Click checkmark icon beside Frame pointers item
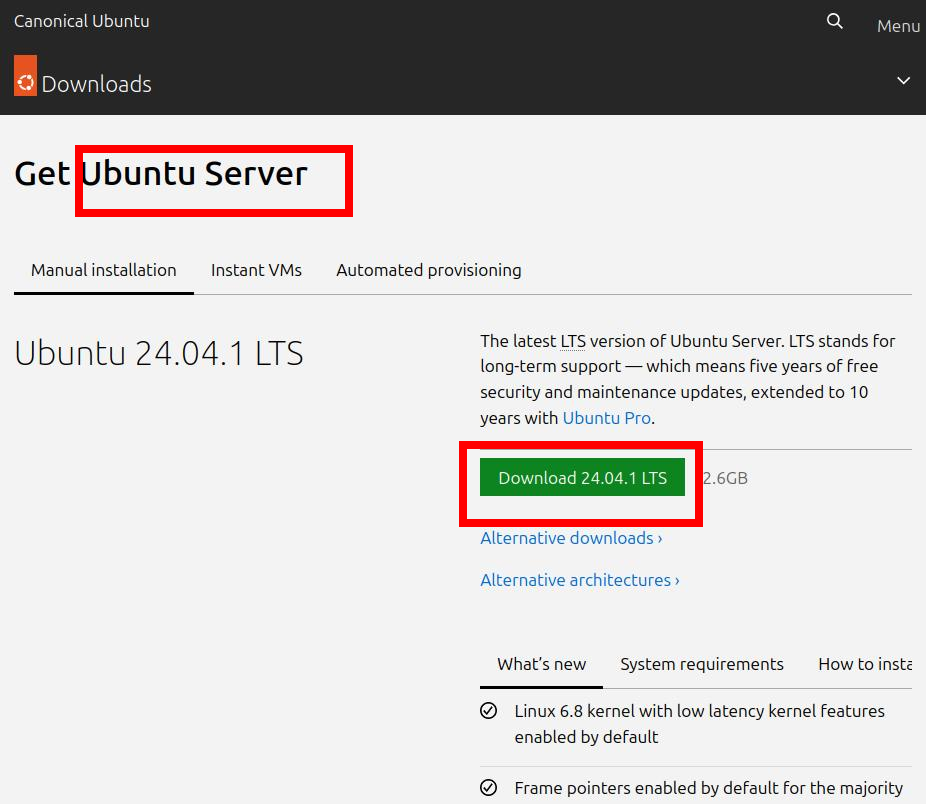926x804 pixels. 488,787
